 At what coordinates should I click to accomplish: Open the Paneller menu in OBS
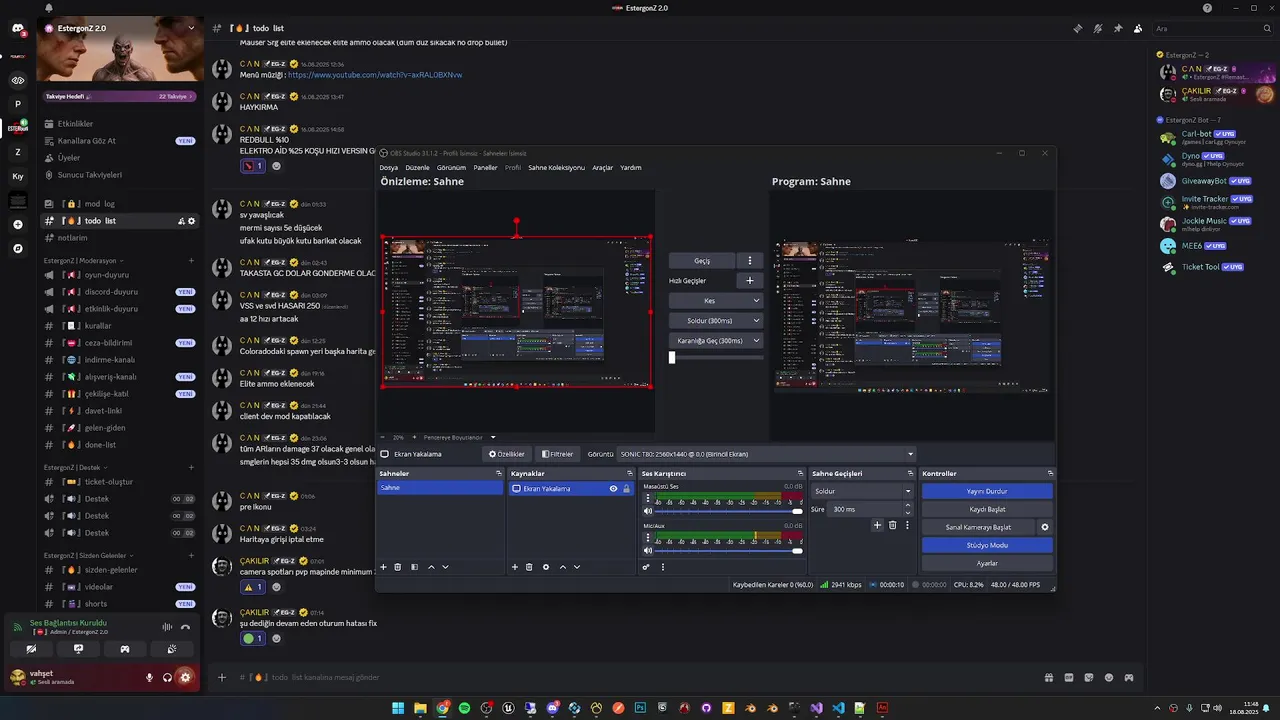[x=485, y=168]
